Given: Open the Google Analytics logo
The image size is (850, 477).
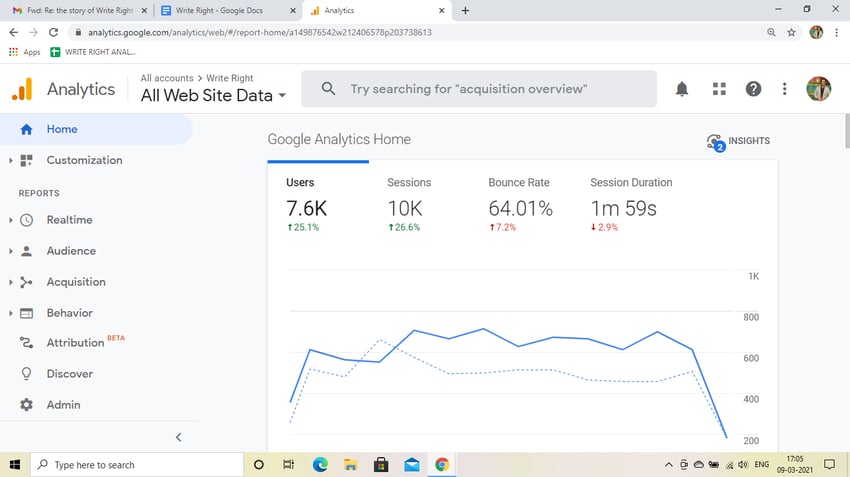Looking at the screenshot, I should click(x=22, y=89).
